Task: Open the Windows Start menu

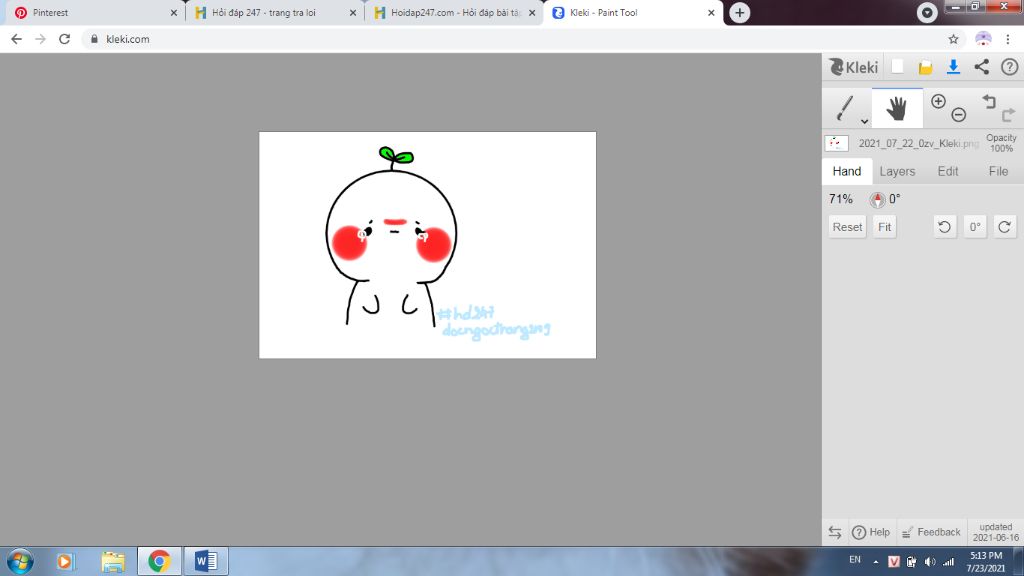Action: pos(20,561)
